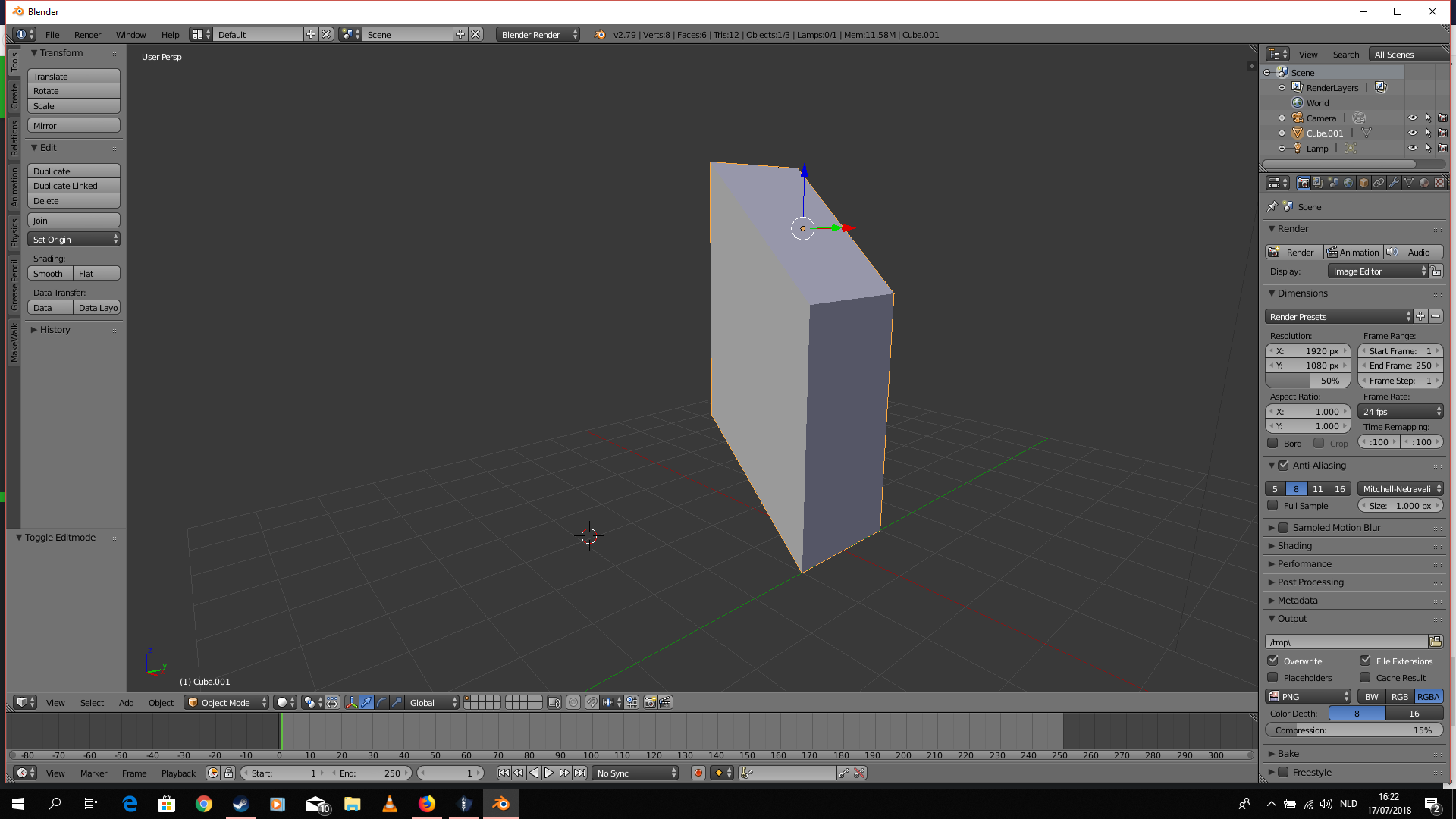Click the OpenGL render image camera icon
This screenshot has height=819, width=1456.
[x=650, y=702]
